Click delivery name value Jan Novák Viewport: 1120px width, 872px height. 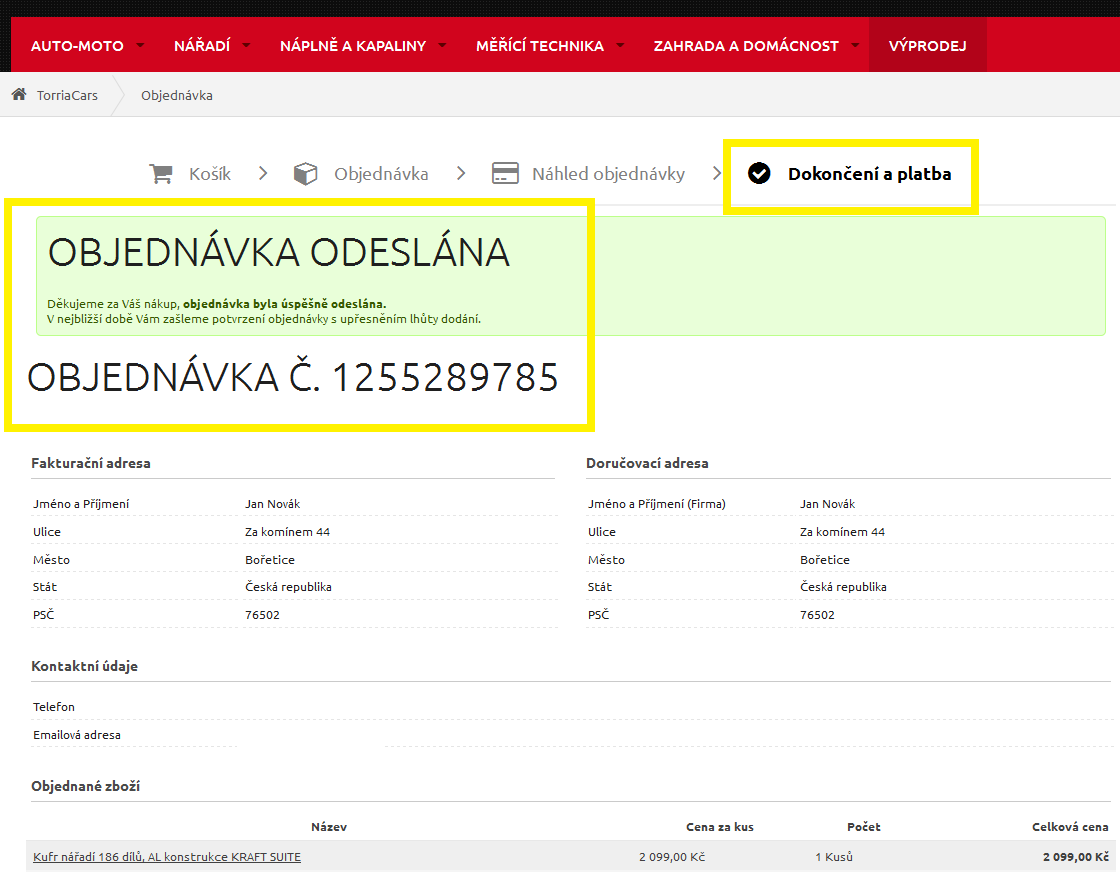pos(827,503)
